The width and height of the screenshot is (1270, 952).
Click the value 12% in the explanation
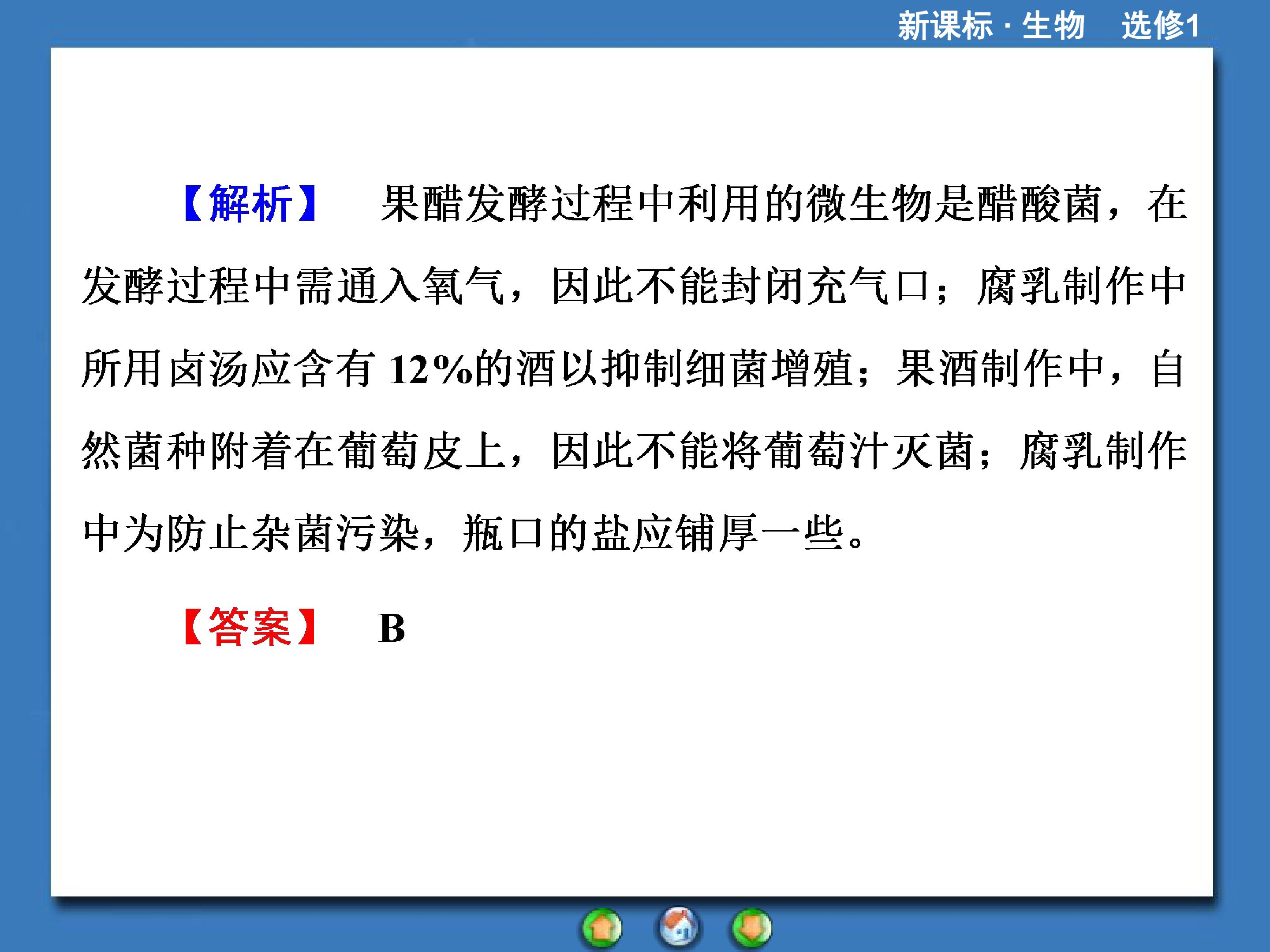[430, 369]
